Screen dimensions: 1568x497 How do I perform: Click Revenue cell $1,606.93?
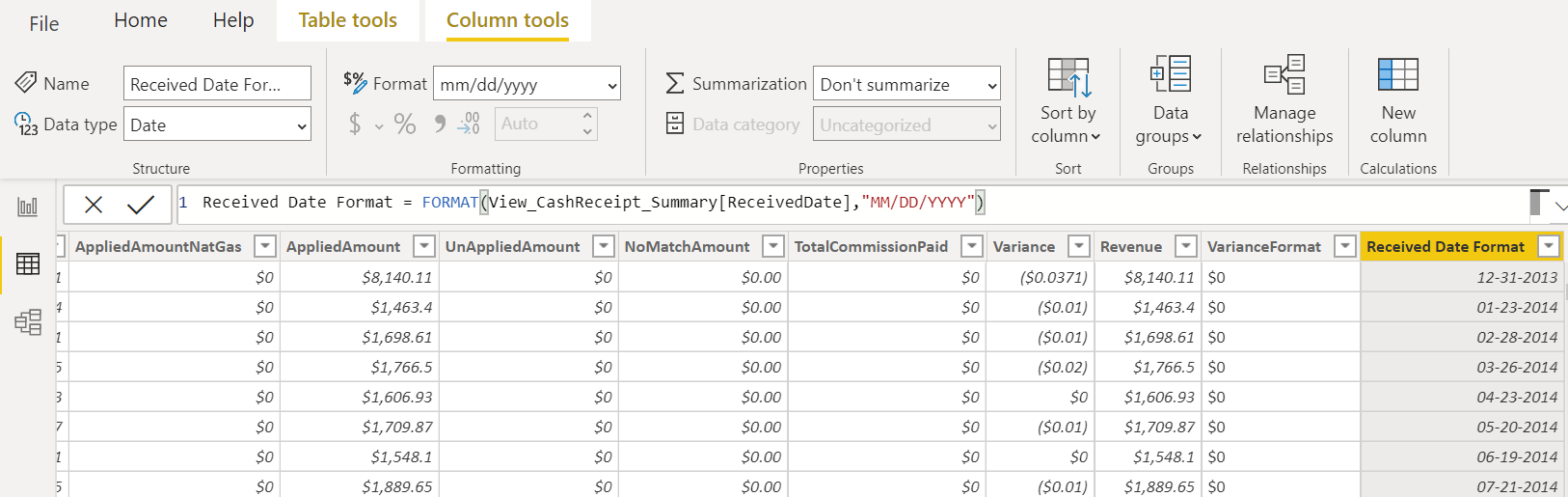pyautogui.click(x=1147, y=397)
